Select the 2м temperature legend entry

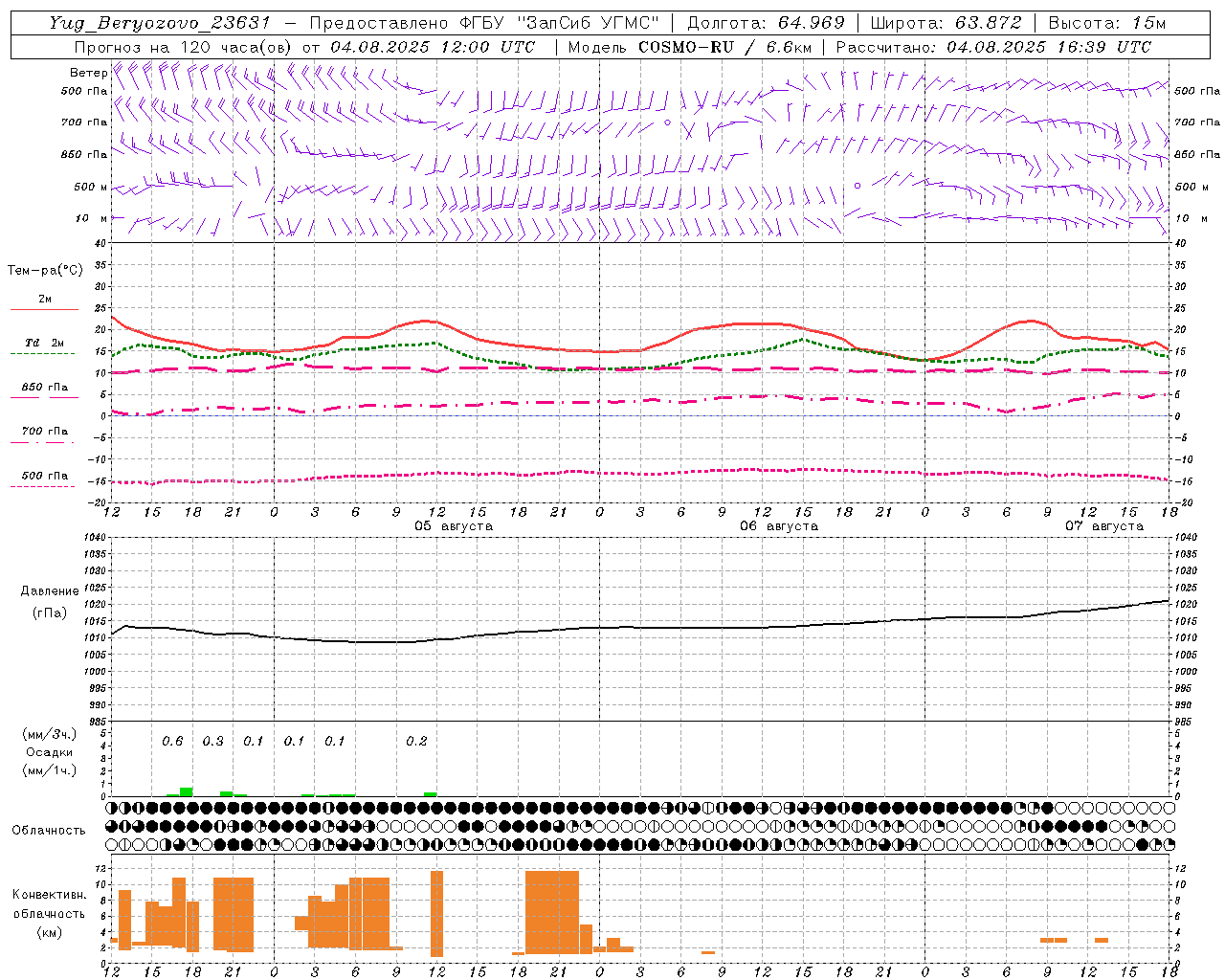(x=45, y=299)
